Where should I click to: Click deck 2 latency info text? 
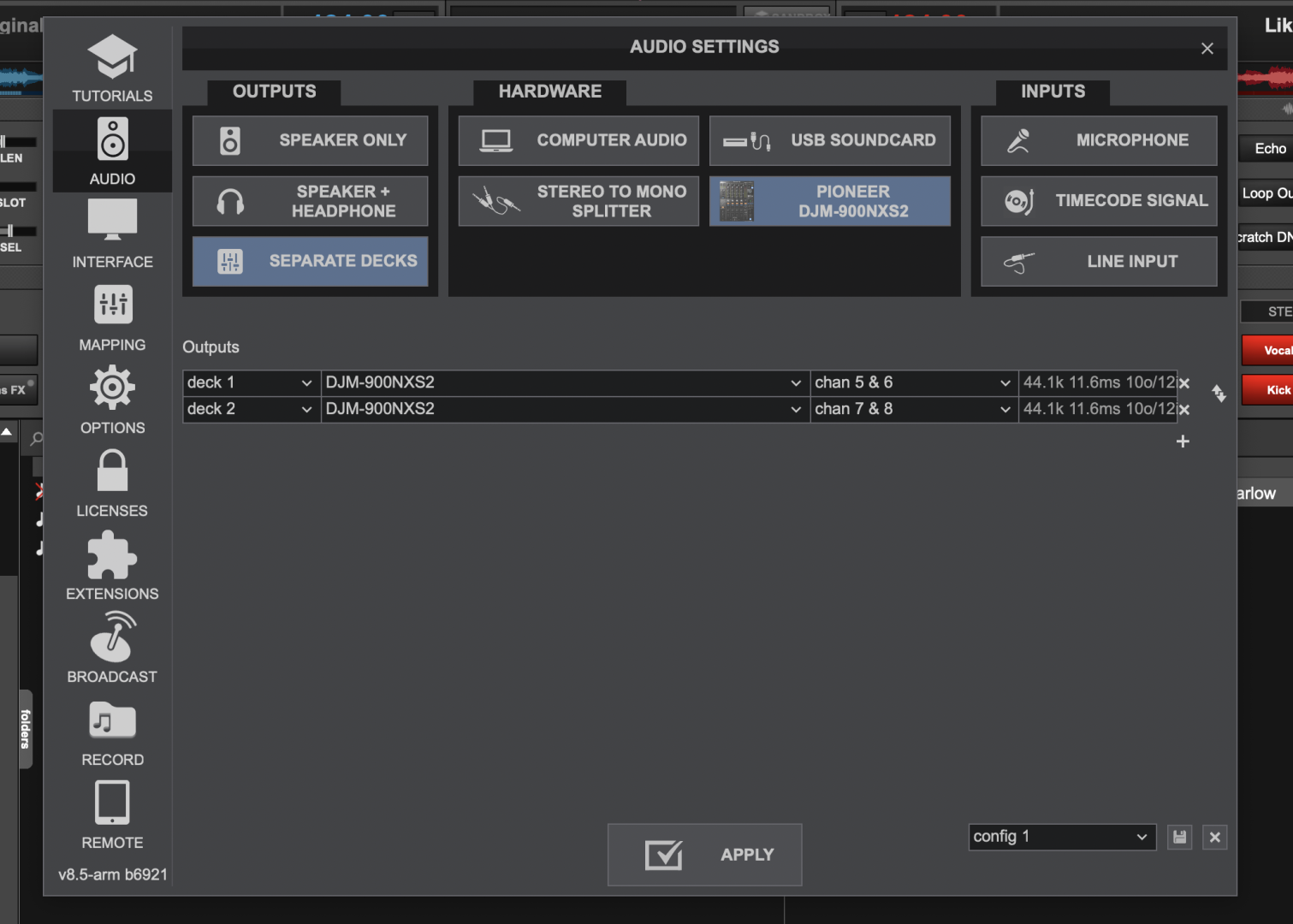(1098, 409)
